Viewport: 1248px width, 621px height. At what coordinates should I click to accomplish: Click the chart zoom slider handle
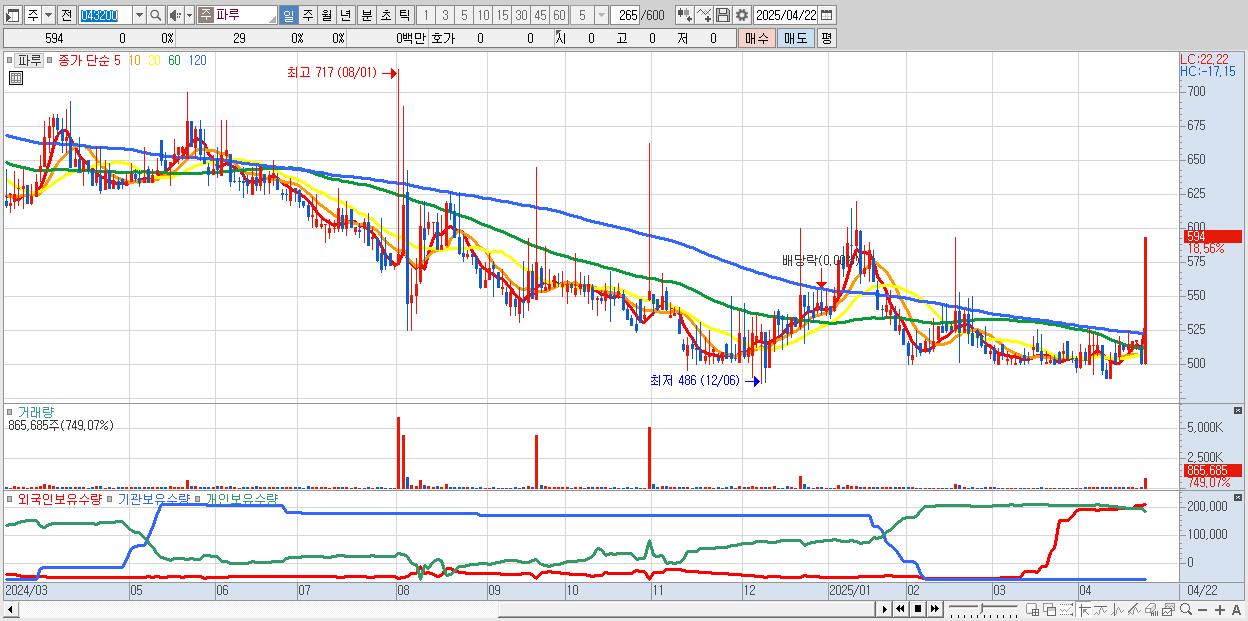(981, 608)
